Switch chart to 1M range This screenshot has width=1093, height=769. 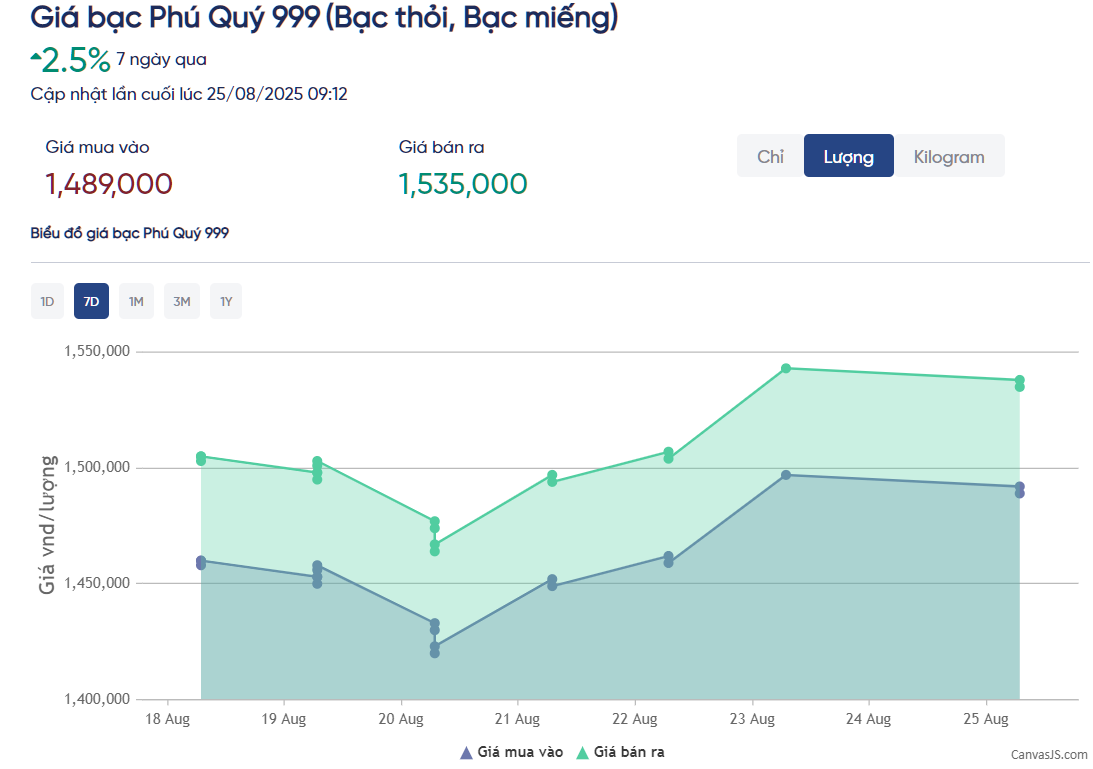[x=136, y=301]
